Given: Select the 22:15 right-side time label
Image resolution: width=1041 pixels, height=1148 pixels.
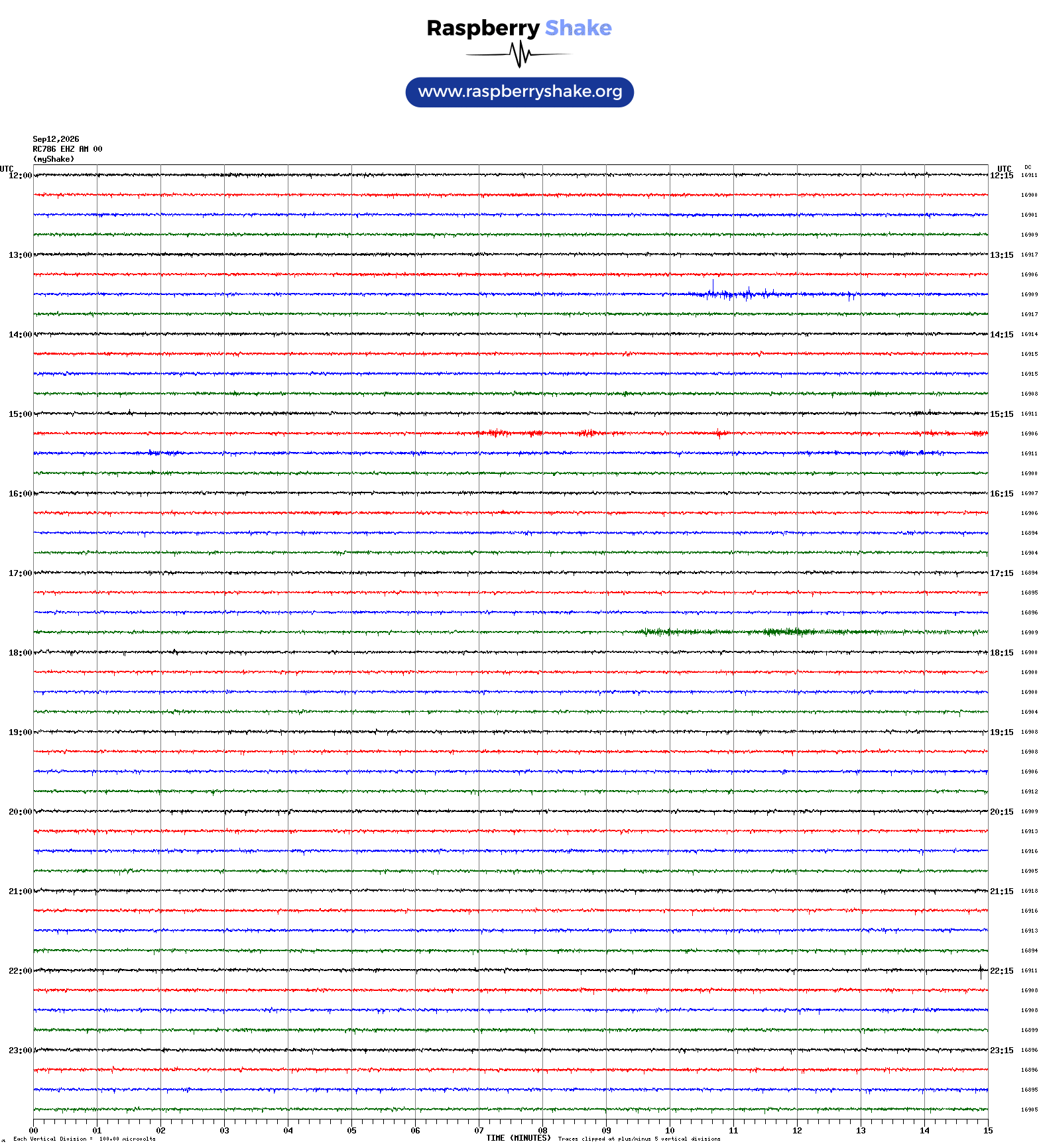Looking at the screenshot, I should click(x=1001, y=971).
